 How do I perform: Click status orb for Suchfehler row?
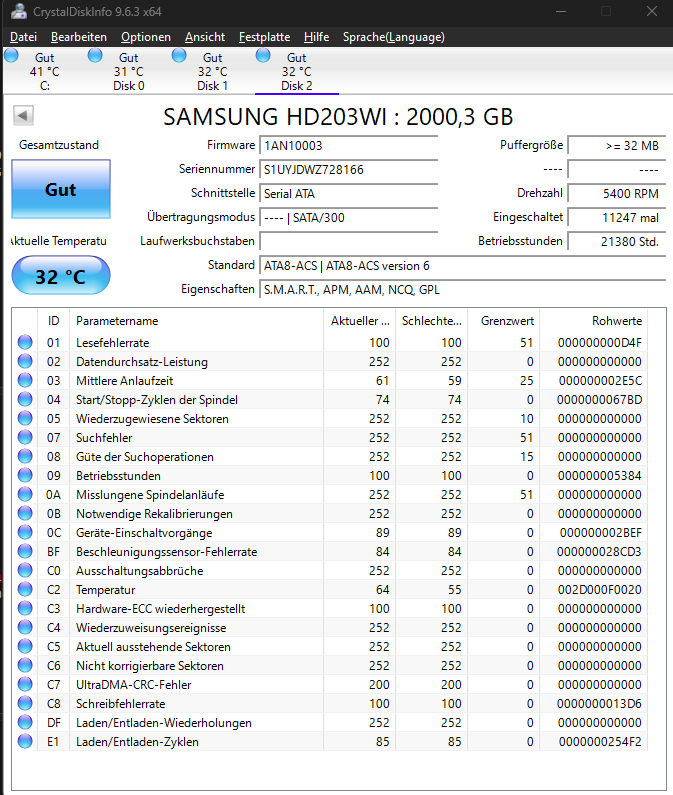[x=25, y=438]
